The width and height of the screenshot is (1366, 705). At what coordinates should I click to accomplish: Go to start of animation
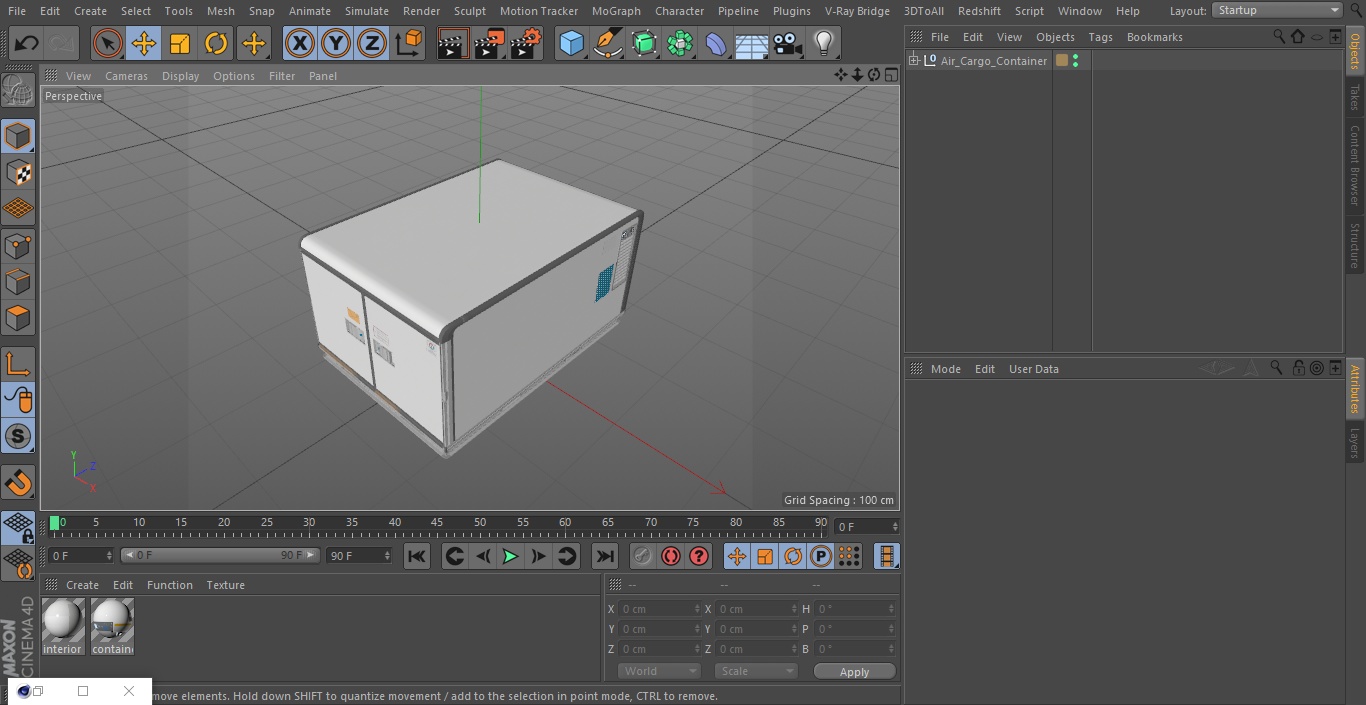417,557
